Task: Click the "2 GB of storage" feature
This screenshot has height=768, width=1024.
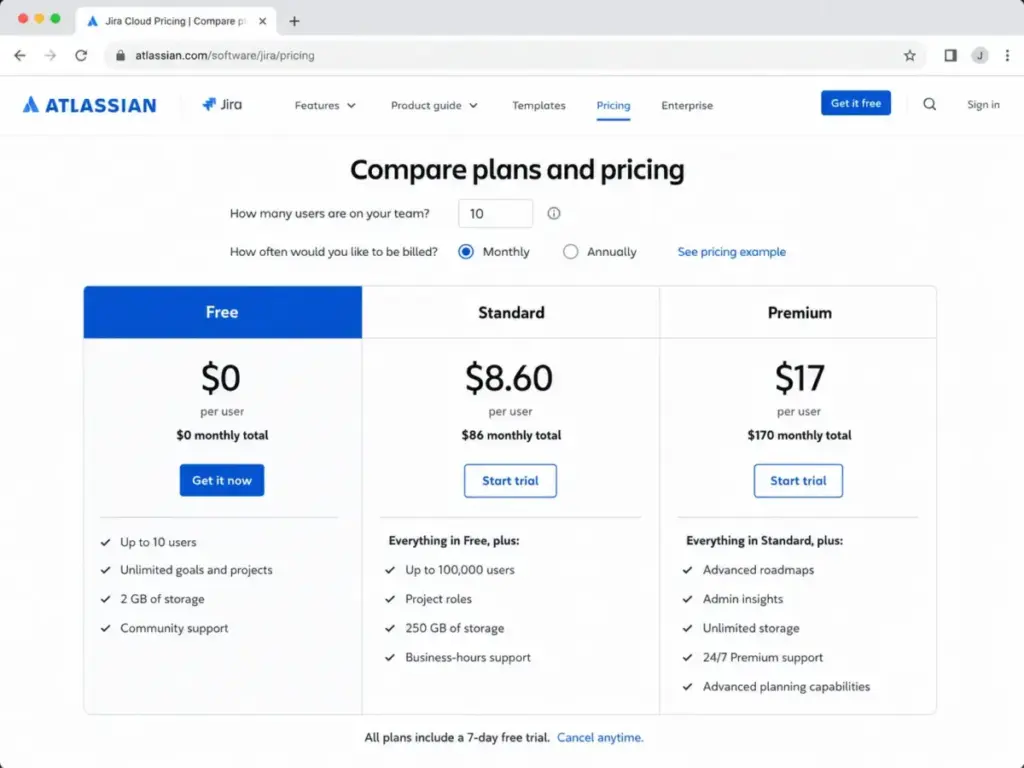Action: point(162,599)
